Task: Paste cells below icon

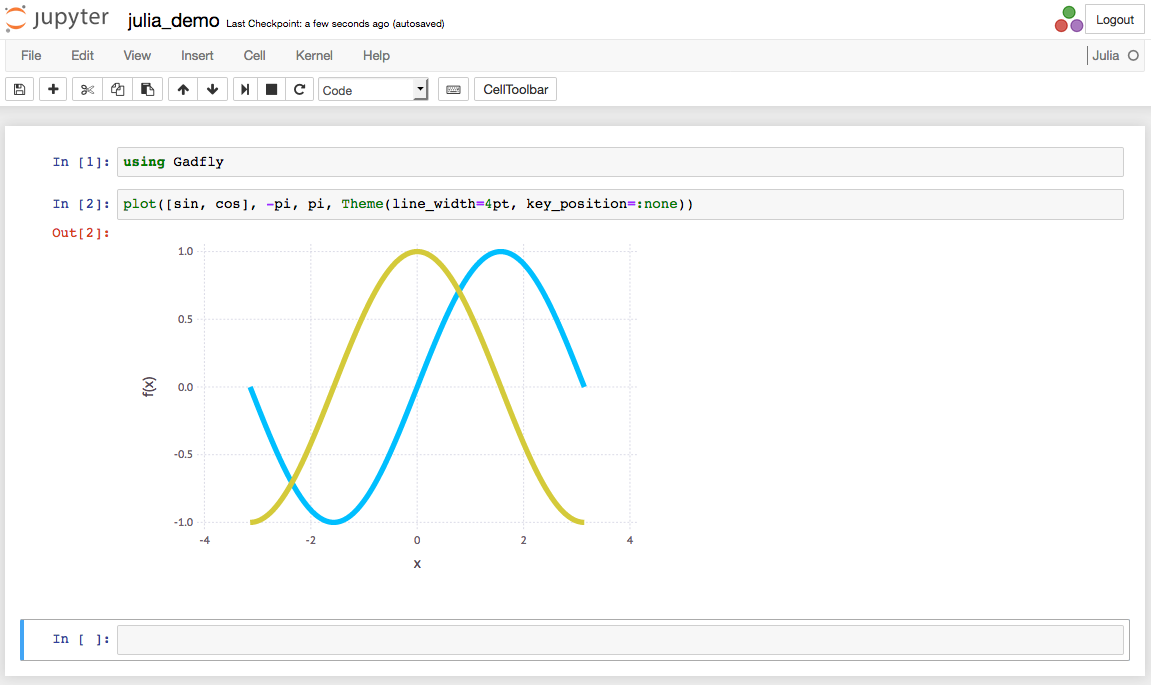Action: [x=147, y=90]
